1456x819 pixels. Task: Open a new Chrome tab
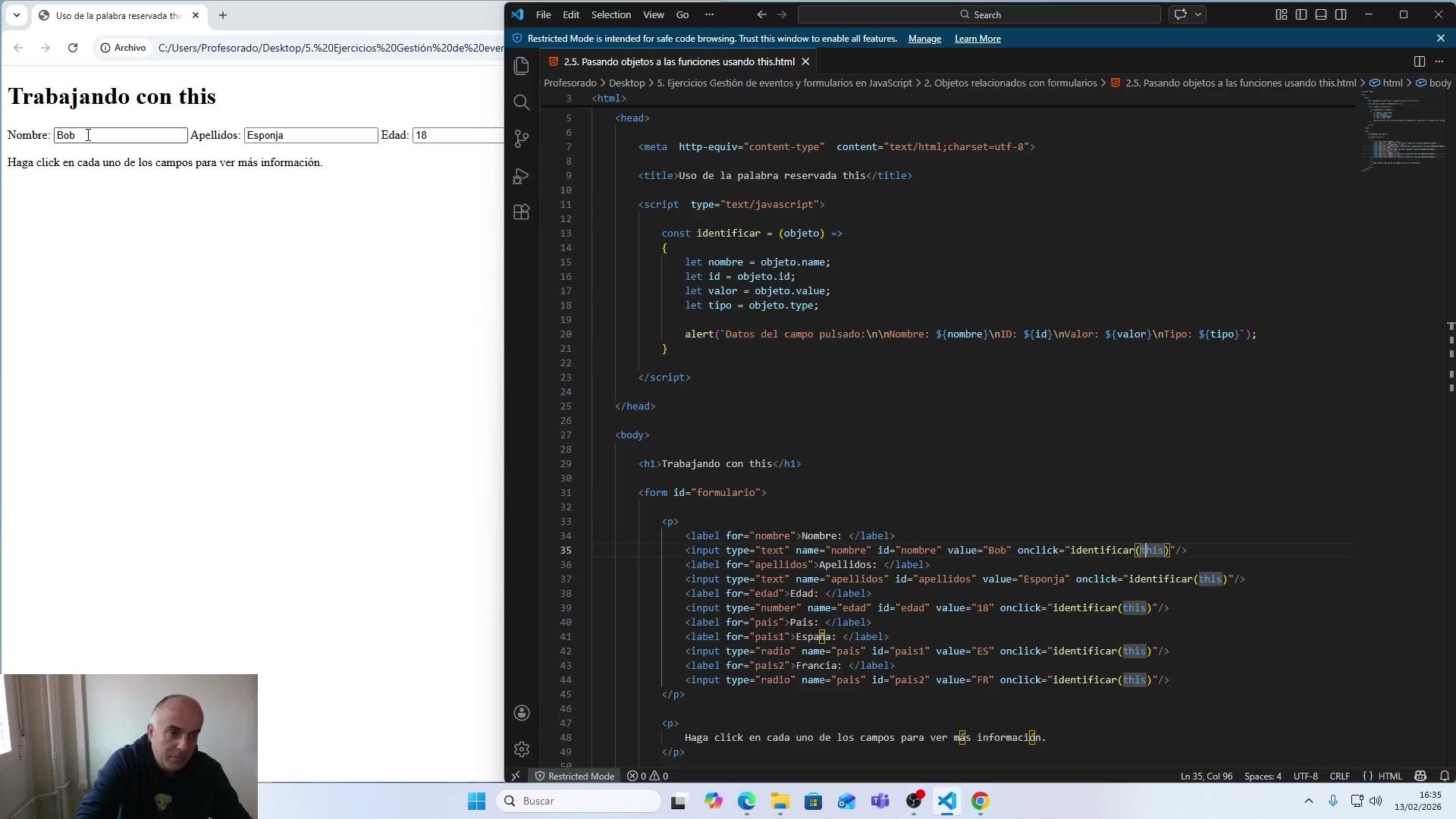[x=223, y=15]
